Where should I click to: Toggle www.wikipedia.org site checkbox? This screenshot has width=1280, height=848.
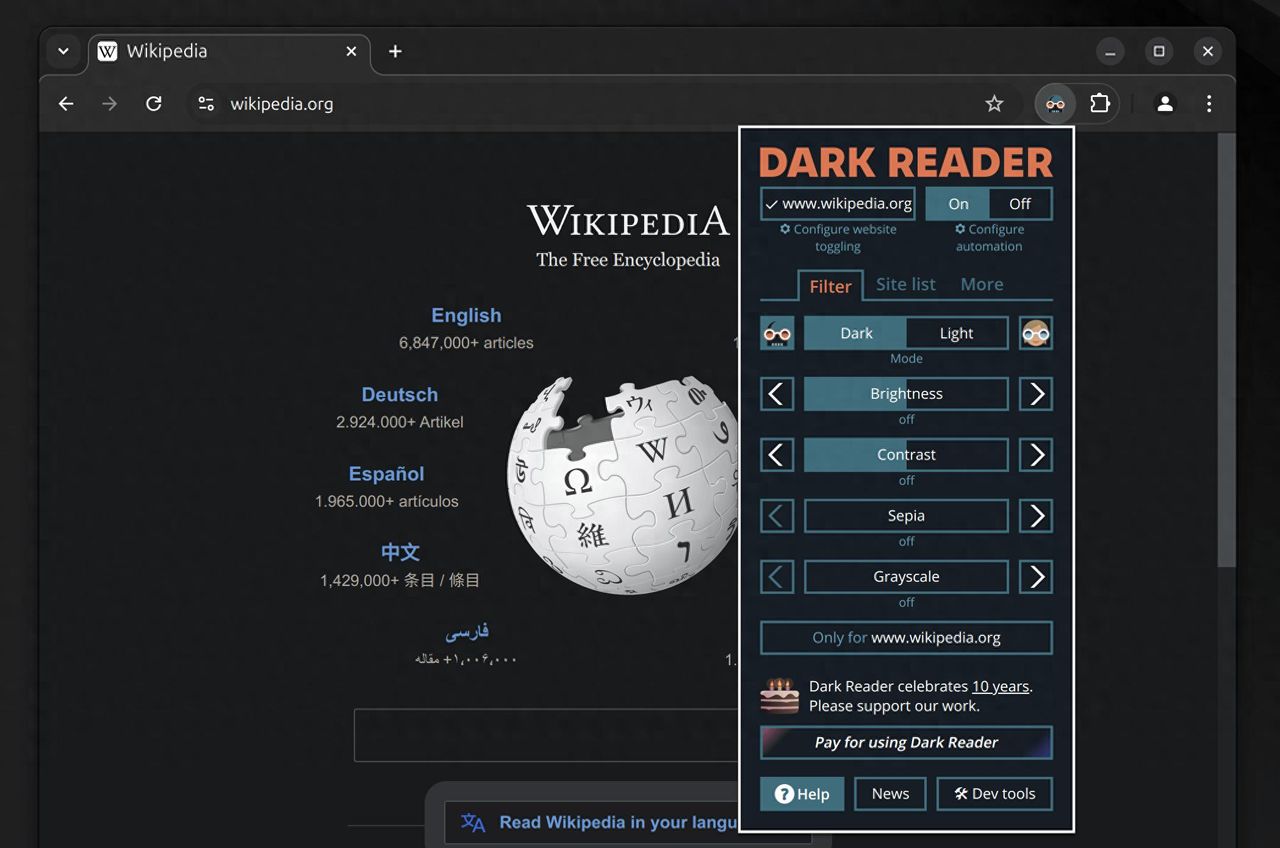[x=837, y=204]
